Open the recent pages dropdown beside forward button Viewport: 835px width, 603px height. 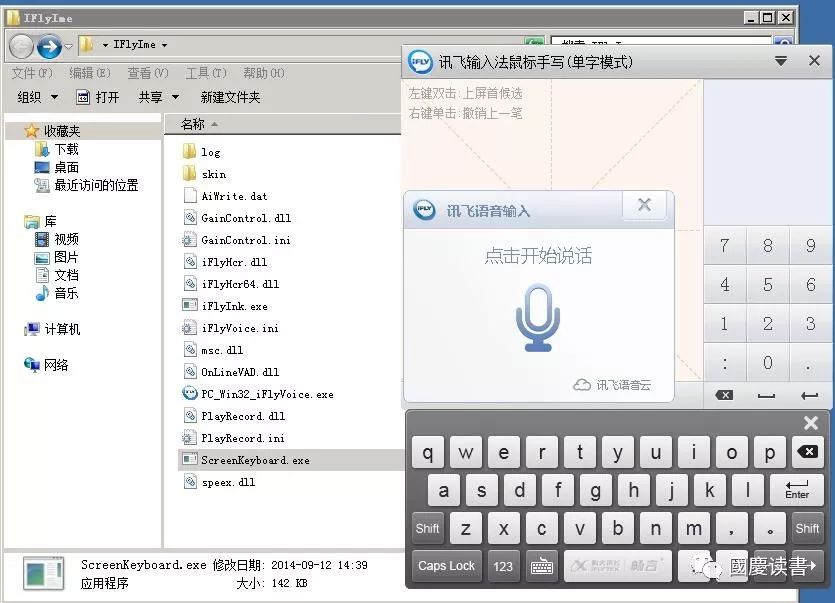coord(69,46)
